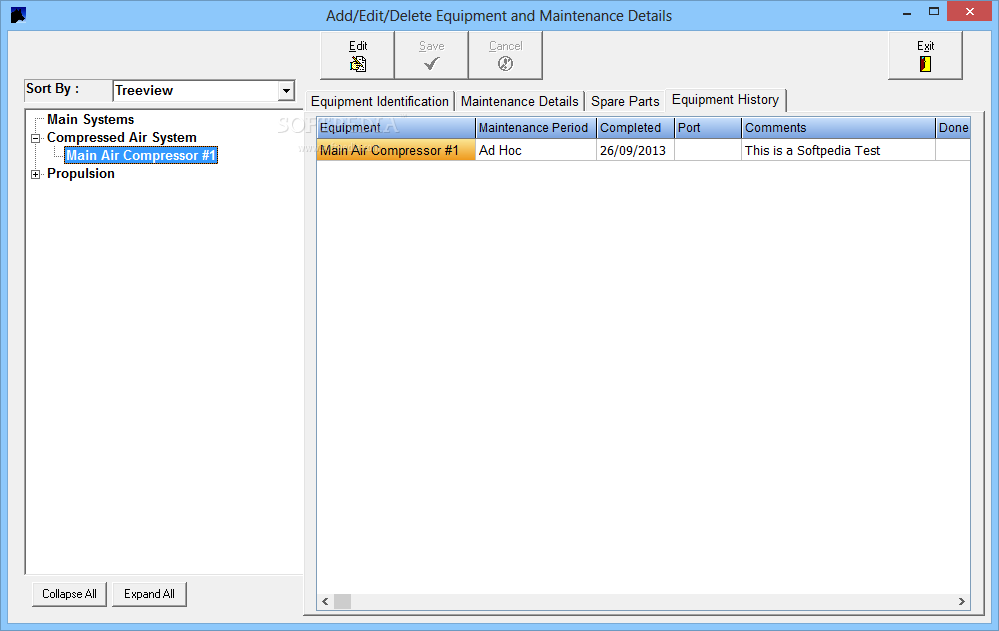Screen dimensions: 999x631
Task: Click the horizontal scrollbar right arrow
Action: pos(961,601)
